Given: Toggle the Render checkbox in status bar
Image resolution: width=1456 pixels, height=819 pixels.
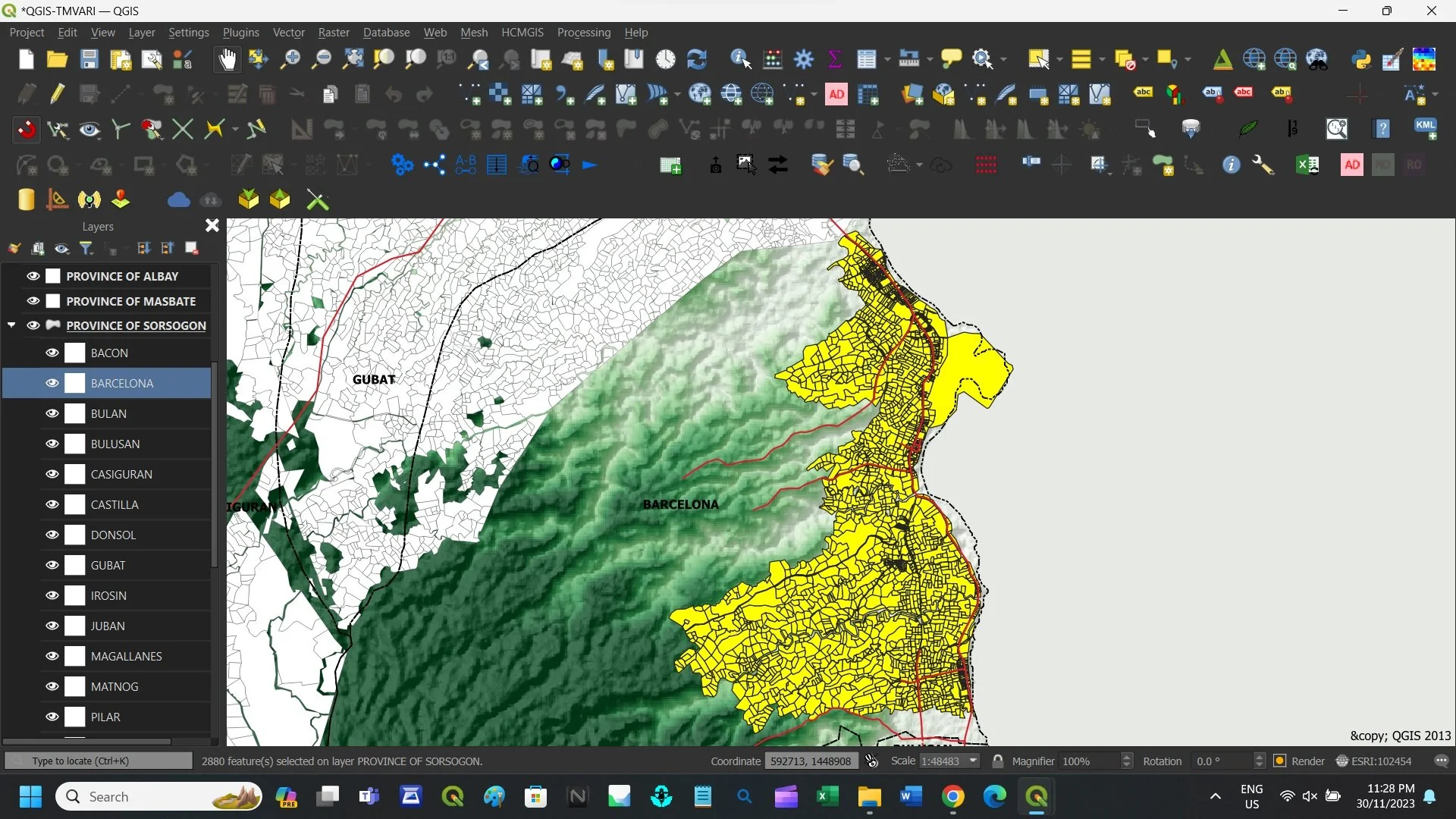Looking at the screenshot, I should pos(1280,761).
